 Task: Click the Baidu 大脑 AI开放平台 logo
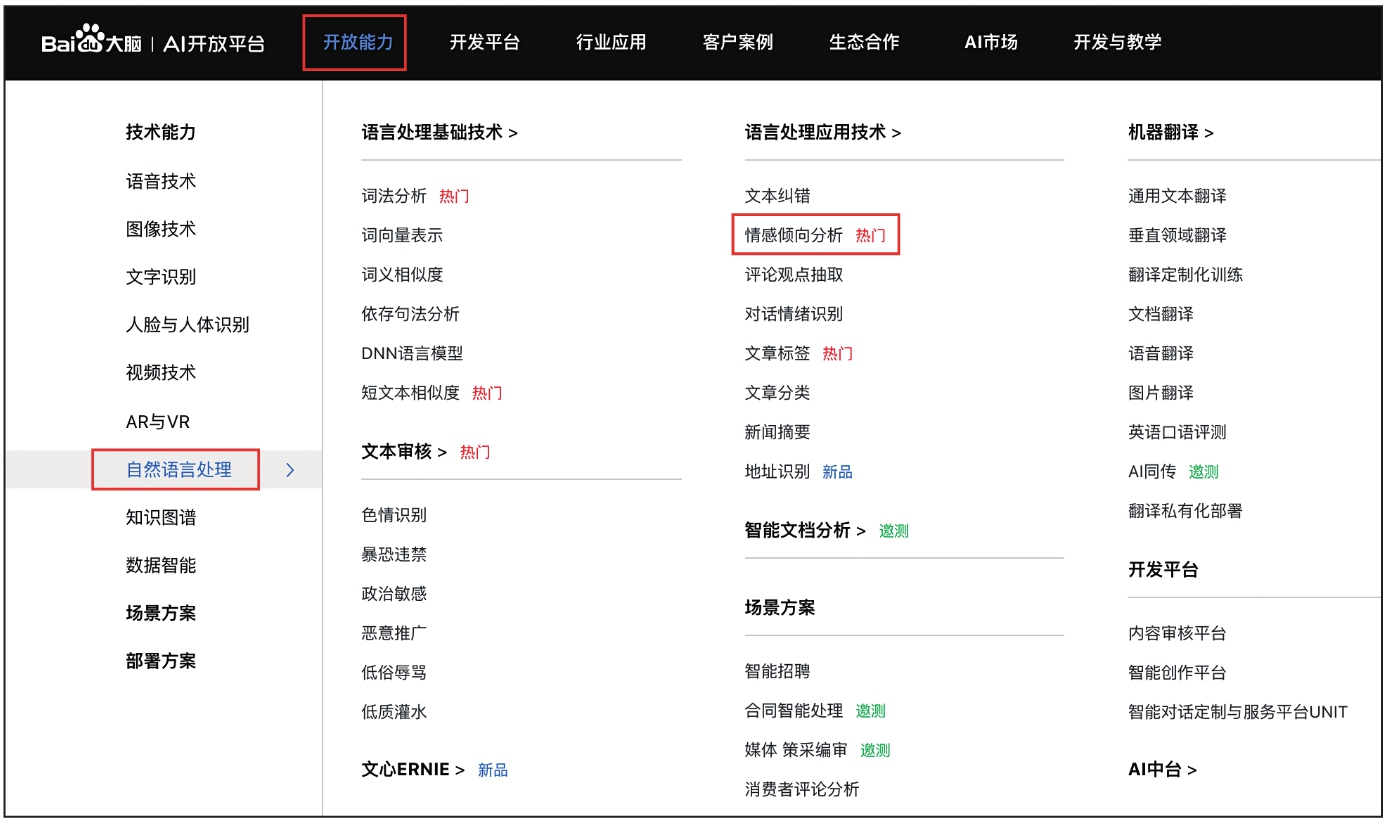[153, 42]
